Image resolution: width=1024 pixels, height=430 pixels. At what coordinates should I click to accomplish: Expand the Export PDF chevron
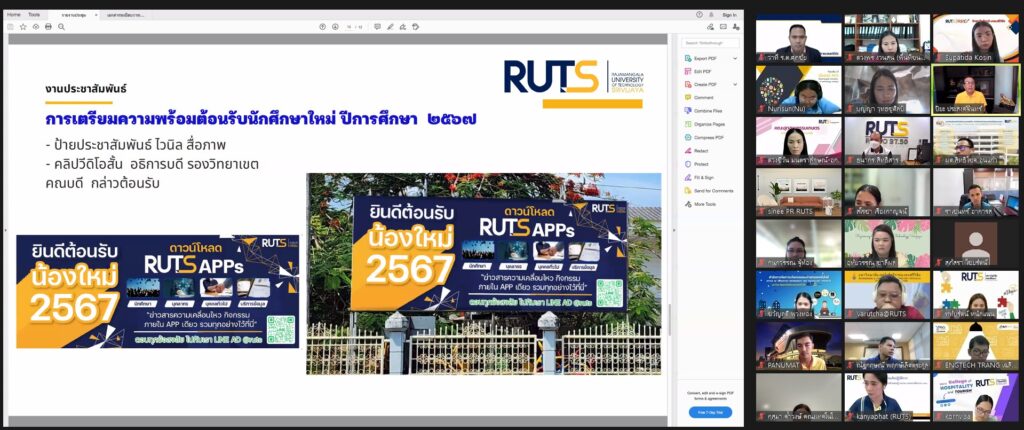click(735, 58)
